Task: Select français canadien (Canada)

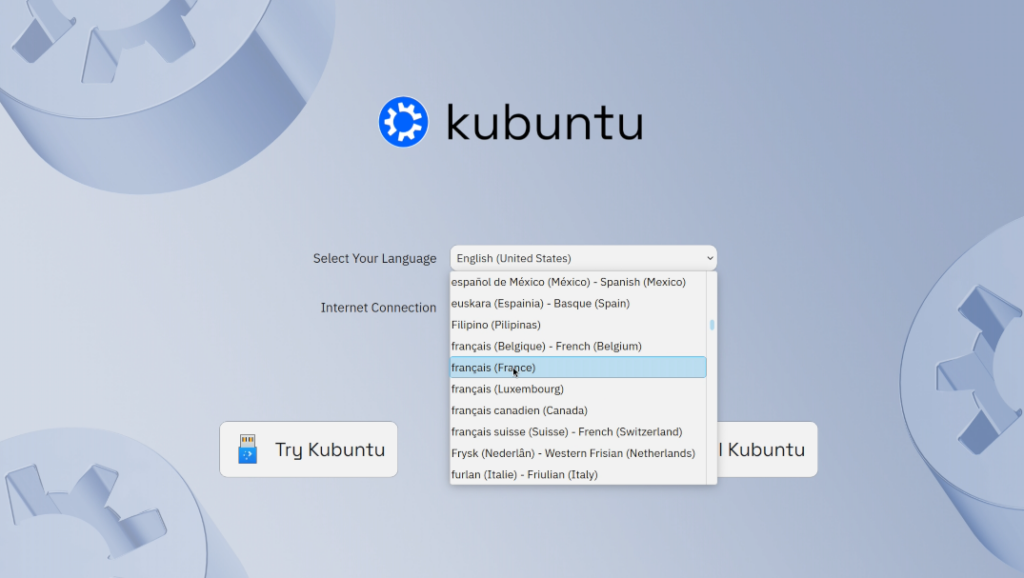Action: pos(520,410)
